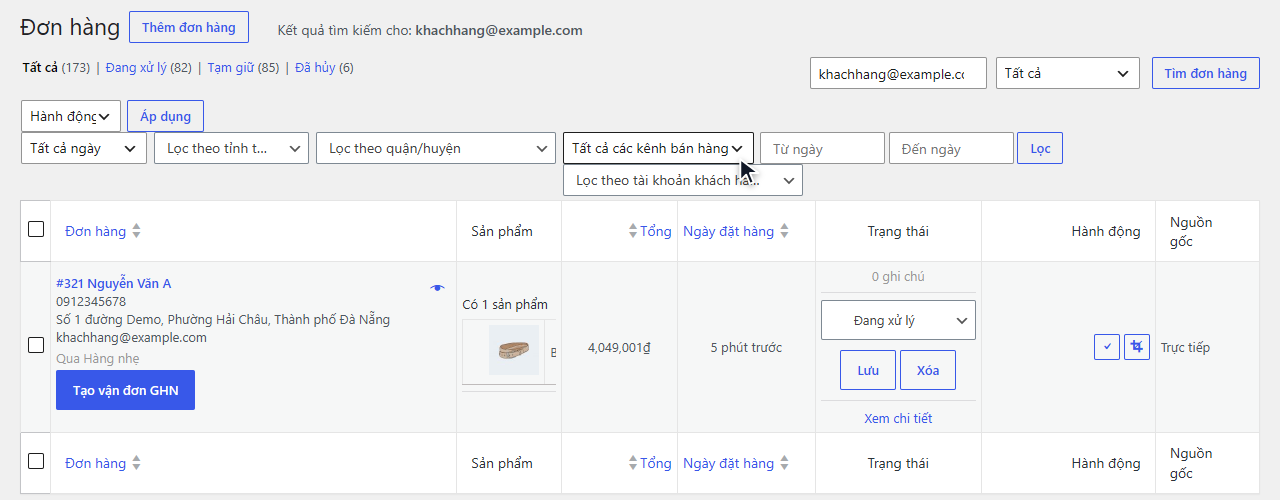Viewport: 1280px width, 500px height.
Task: Sort by Đơn hàng in top header
Action: click(x=103, y=231)
